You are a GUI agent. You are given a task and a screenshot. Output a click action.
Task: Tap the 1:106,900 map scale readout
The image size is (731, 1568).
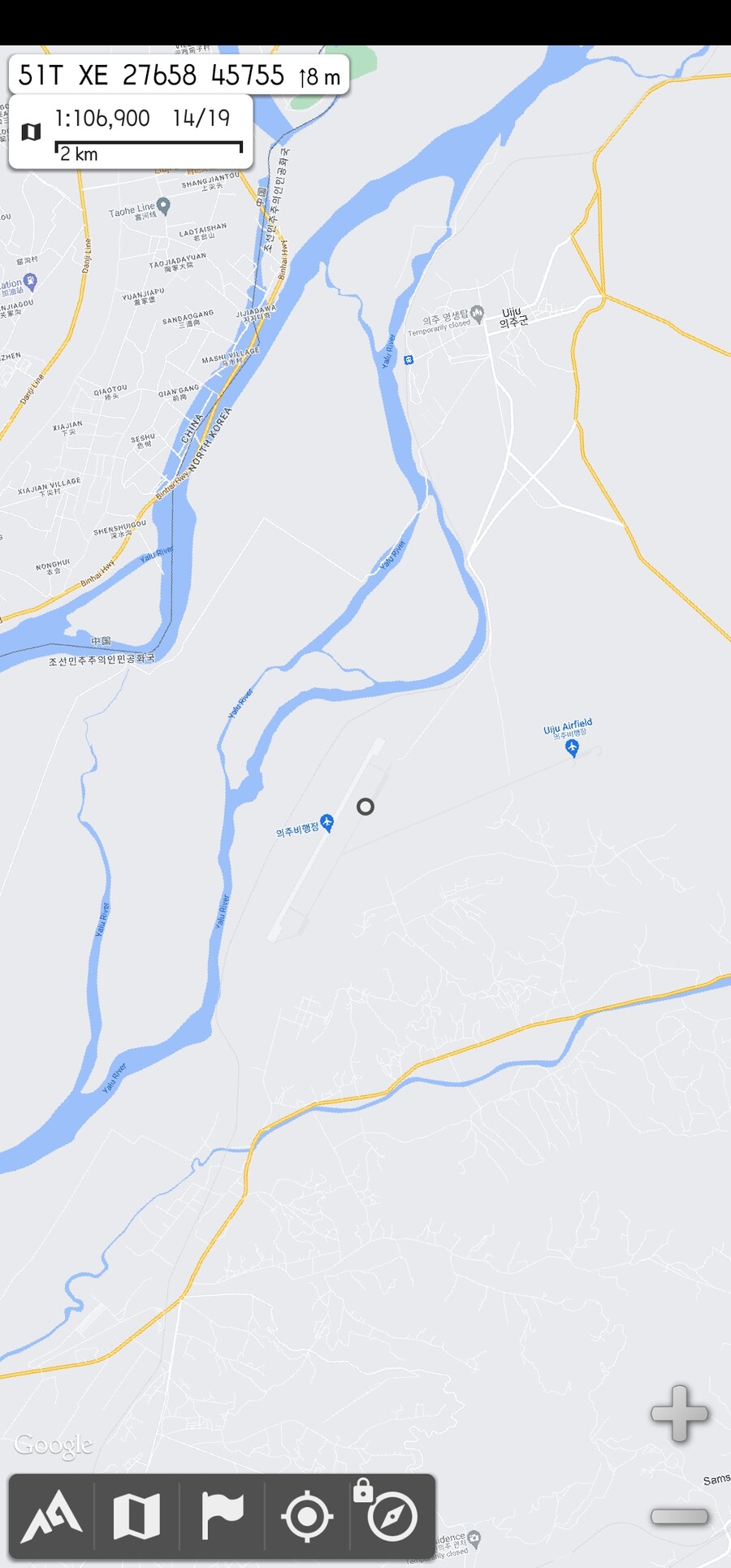[102, 119]
